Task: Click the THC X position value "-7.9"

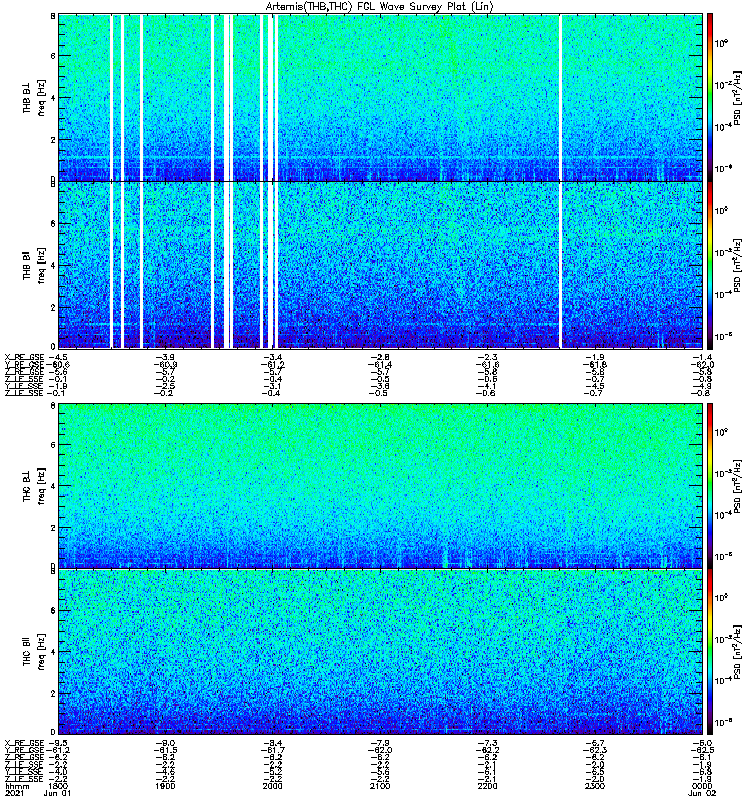Action: coord(380,743)
